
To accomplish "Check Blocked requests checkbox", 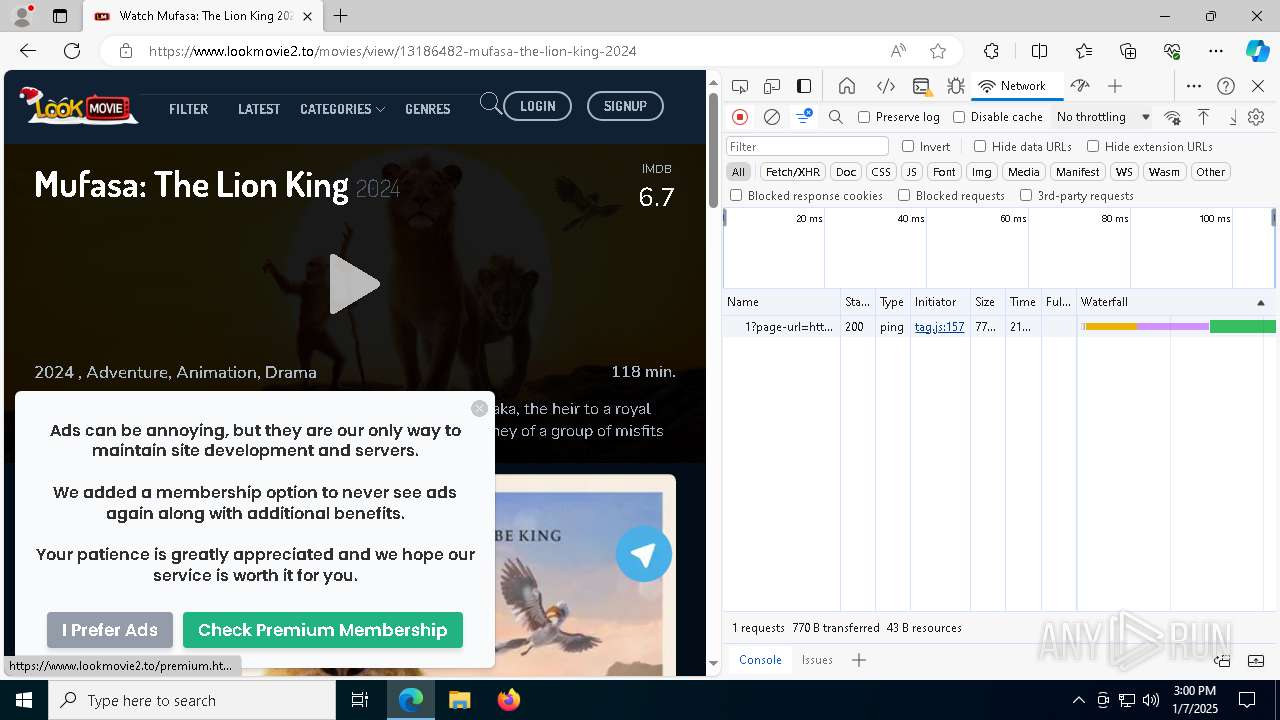I will pyautogui.click(x=904, y=196).
